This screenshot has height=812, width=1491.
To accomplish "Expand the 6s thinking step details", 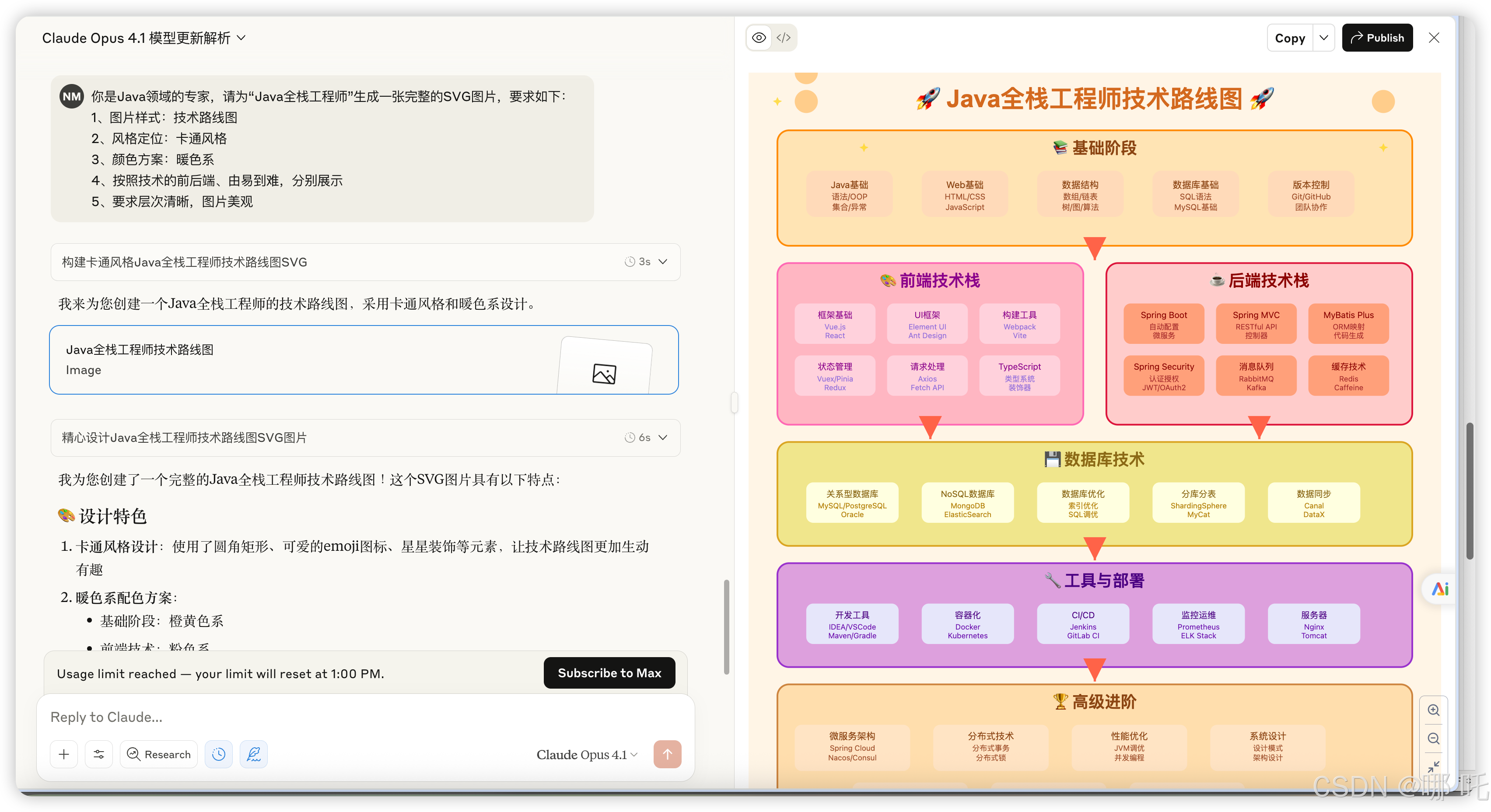I will coord(663,437).
